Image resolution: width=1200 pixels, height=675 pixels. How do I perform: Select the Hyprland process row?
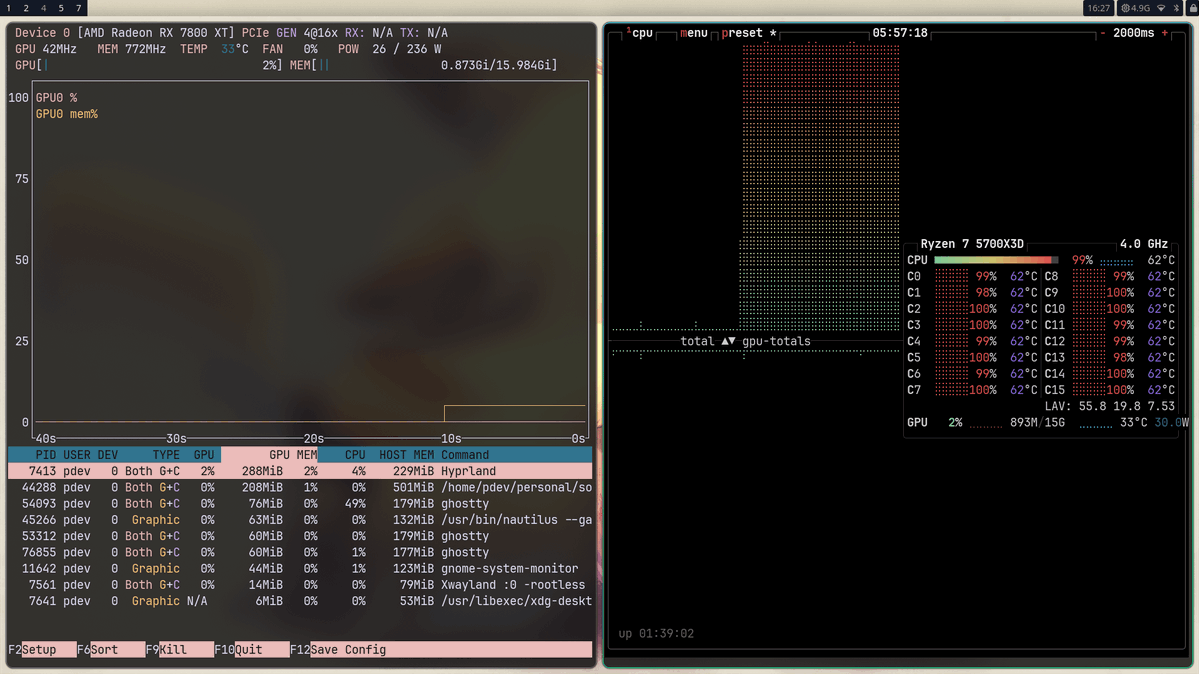click(x=300, y=471)
